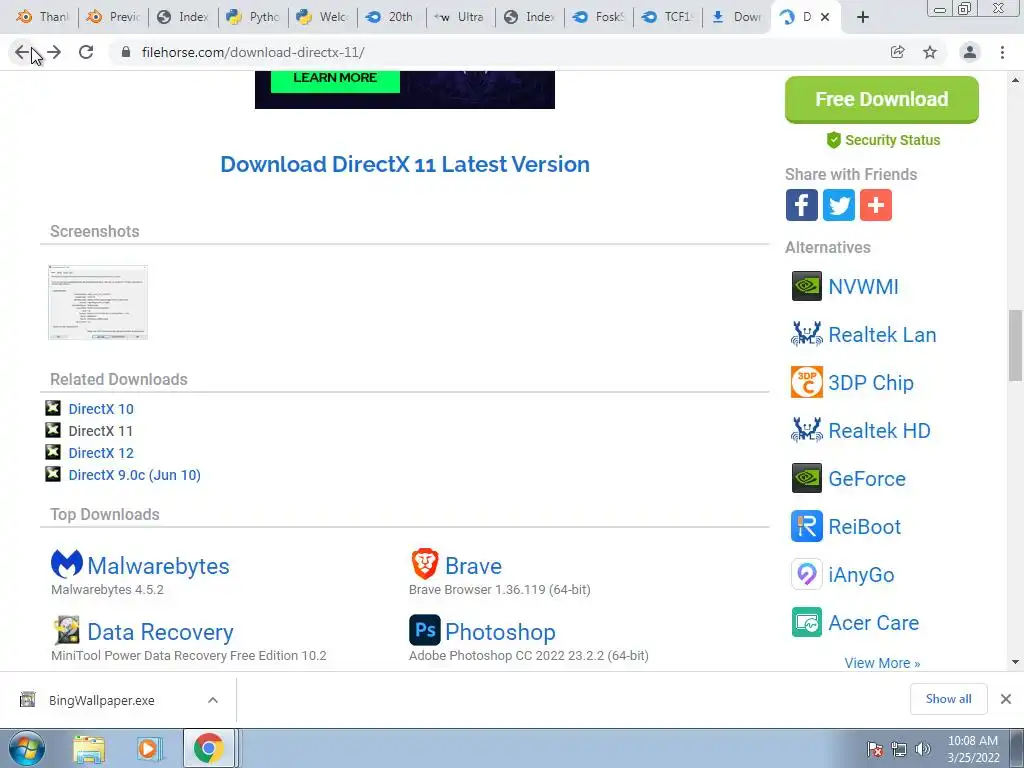Screen dimensions: 1024x768
Task: Open the Malwarebytes download link
Action: pyautogui.click(x=158, y=566)
